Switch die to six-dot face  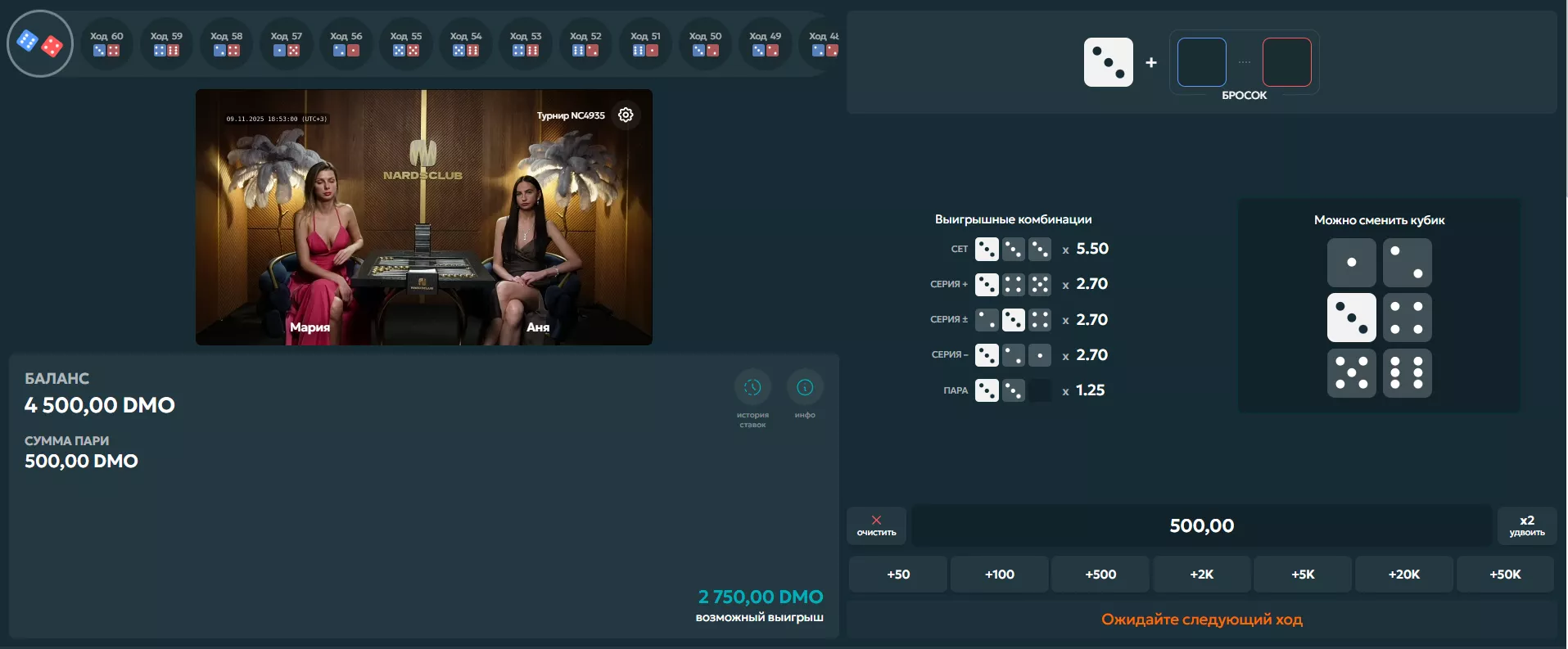(x=1407, y=372)
